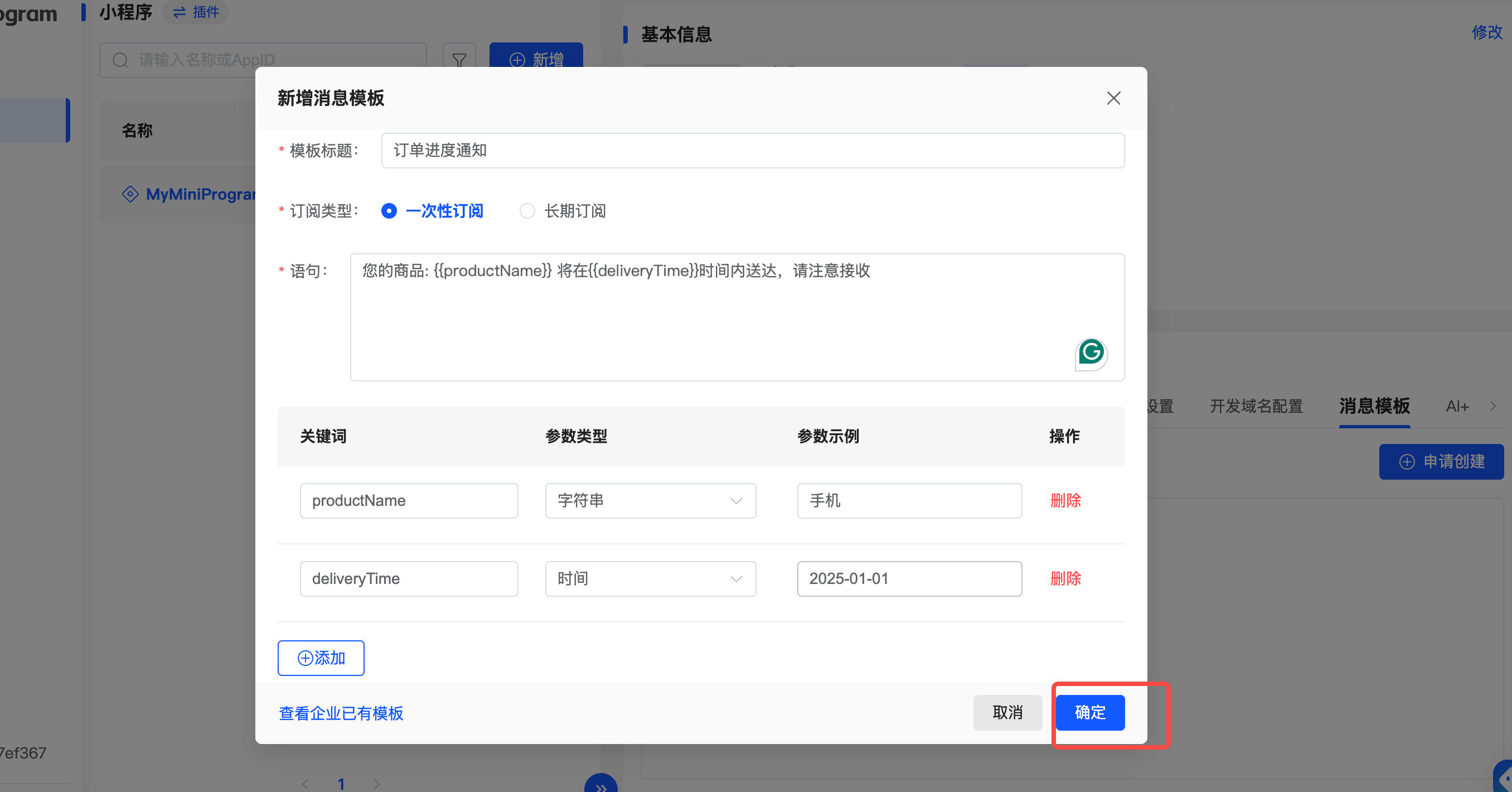Switch to the 消息模板 tab
1512x792 pixels.
[1374, 405]
